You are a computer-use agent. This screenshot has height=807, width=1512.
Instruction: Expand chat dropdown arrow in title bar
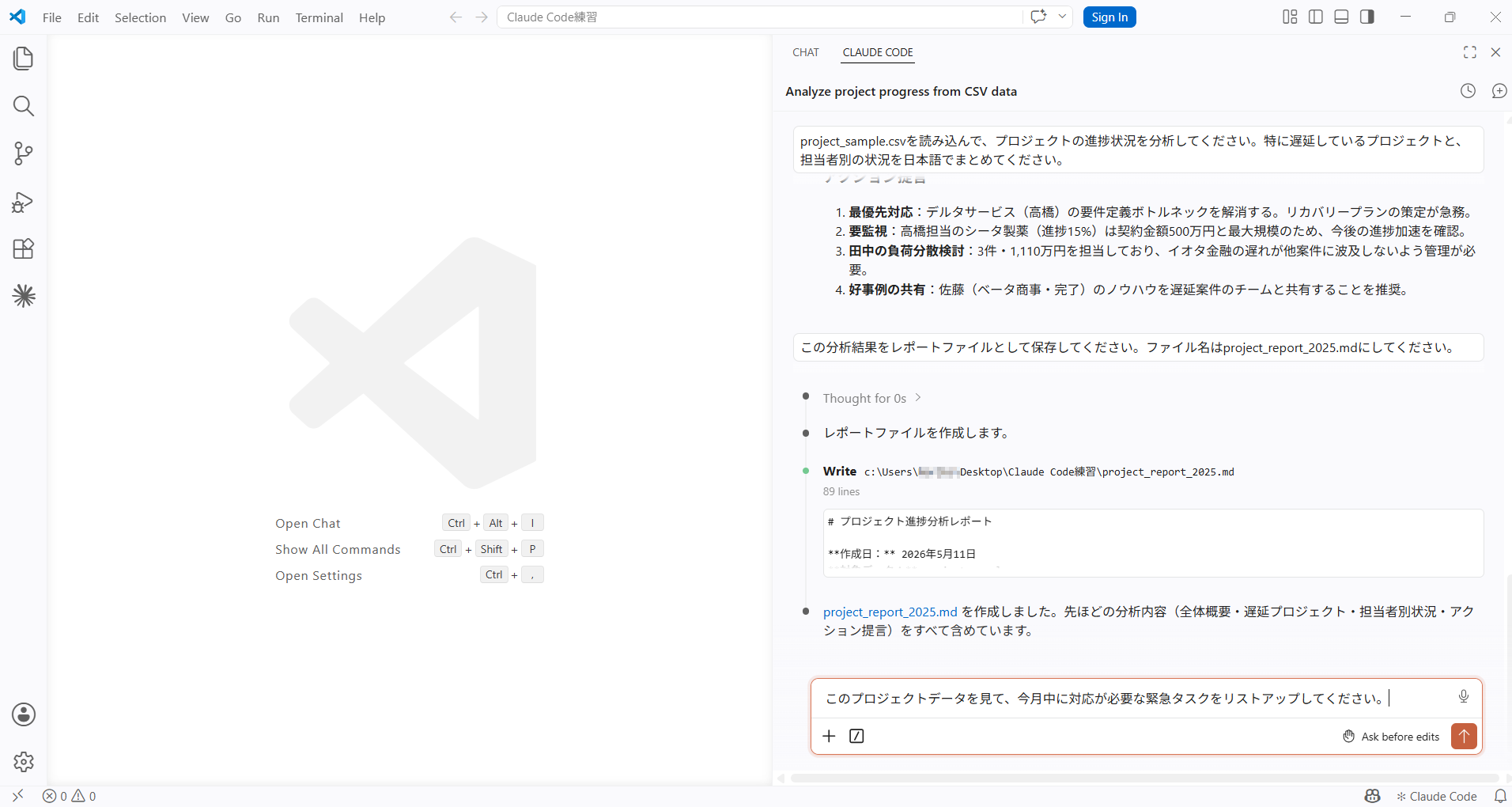1062,17
